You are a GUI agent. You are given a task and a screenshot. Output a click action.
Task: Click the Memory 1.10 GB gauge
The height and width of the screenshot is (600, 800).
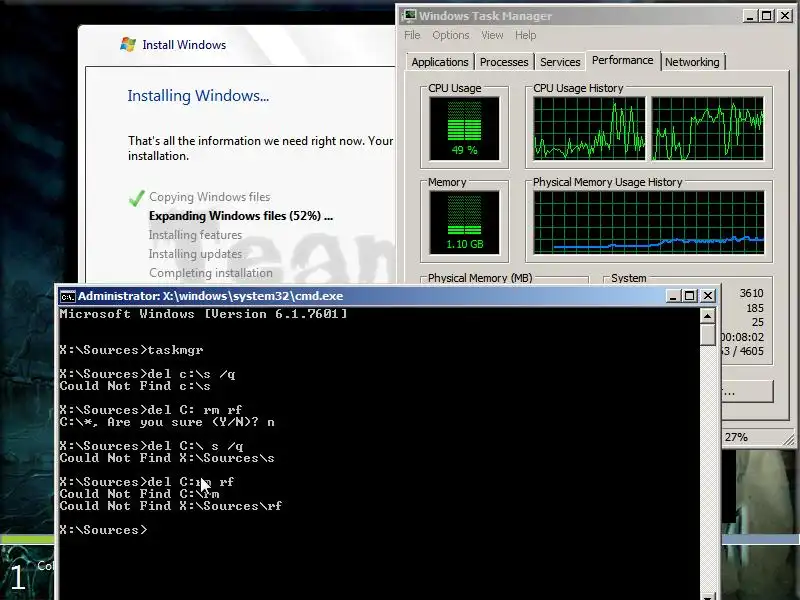464,222
